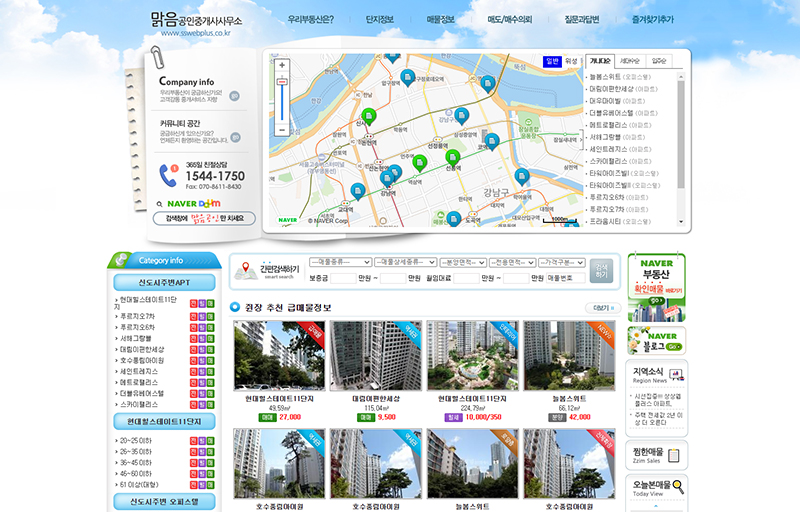The width and height of the screenshot is (800, 512).
Task: Open the 매물종류 dropdown
Action: [x=340, y=262]
